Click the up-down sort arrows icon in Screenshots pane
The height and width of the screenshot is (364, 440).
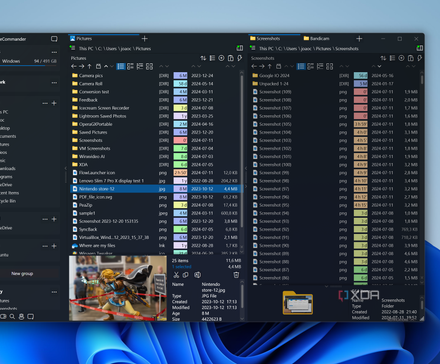[x=383, y=58]
